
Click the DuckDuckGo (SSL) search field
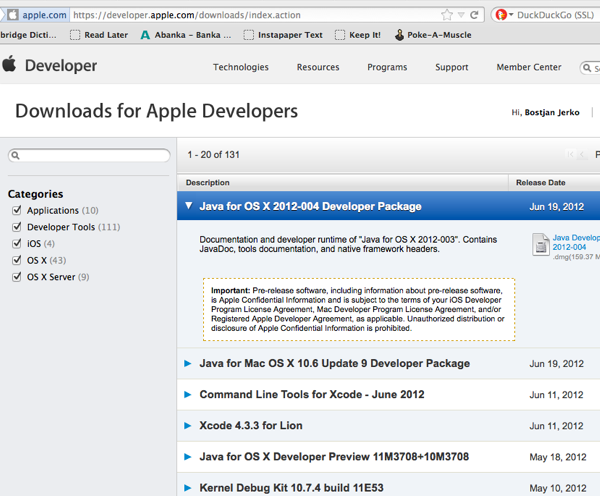click(556, 15)
